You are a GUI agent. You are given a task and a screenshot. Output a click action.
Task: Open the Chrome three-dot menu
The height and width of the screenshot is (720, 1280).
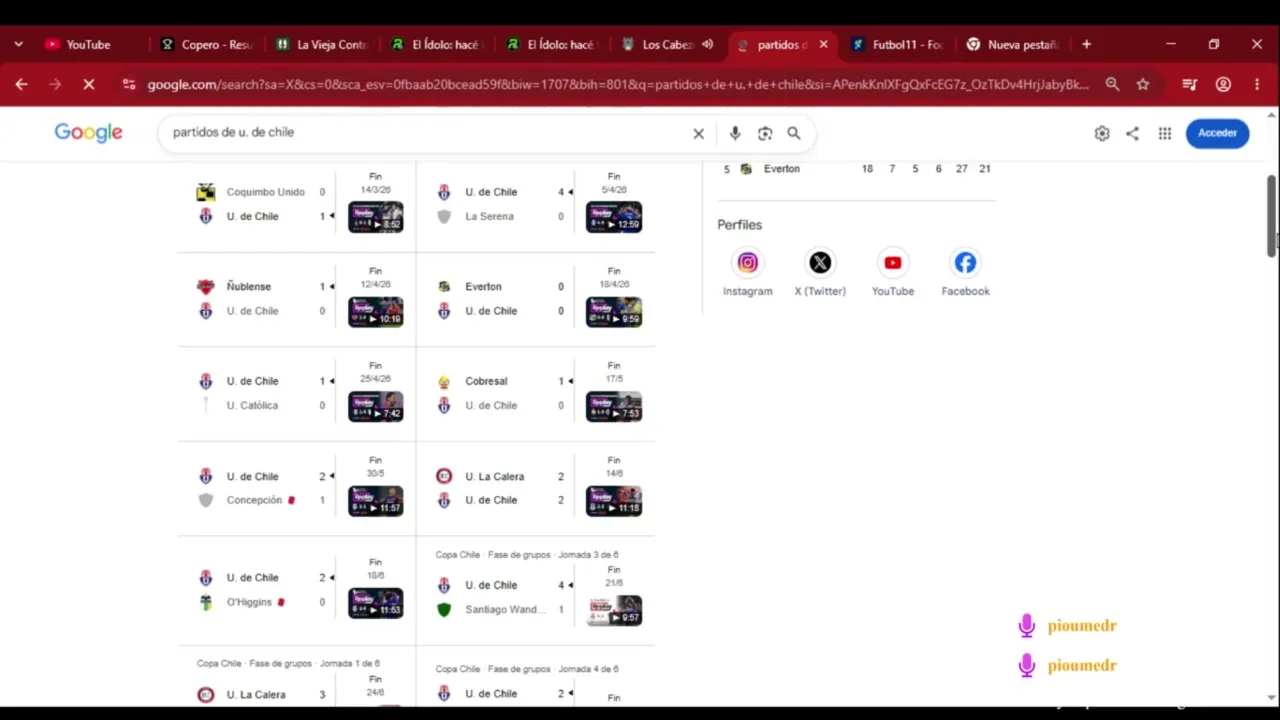(1257, 85)
